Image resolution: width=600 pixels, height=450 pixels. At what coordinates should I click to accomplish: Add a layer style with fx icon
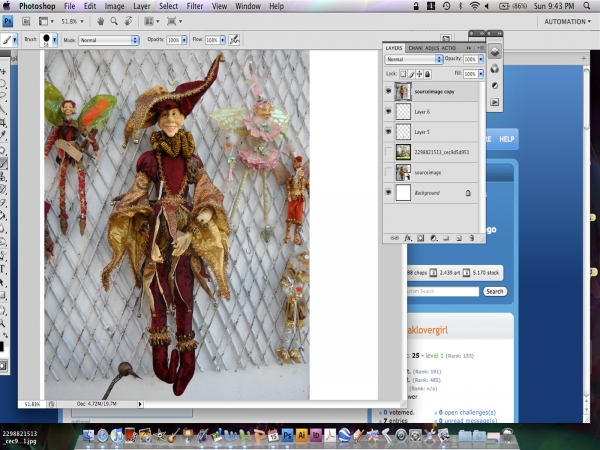[x=408, y=238]
